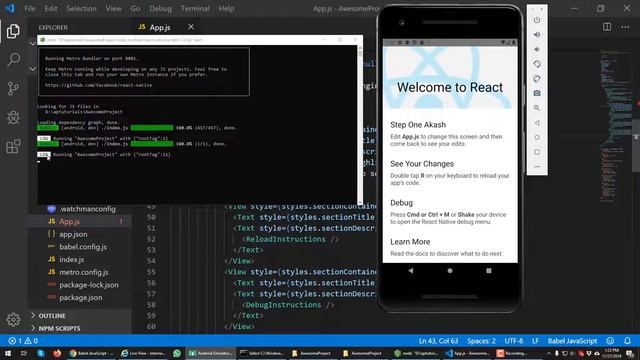Change end of line sequence LF

(x=536, y=340)
